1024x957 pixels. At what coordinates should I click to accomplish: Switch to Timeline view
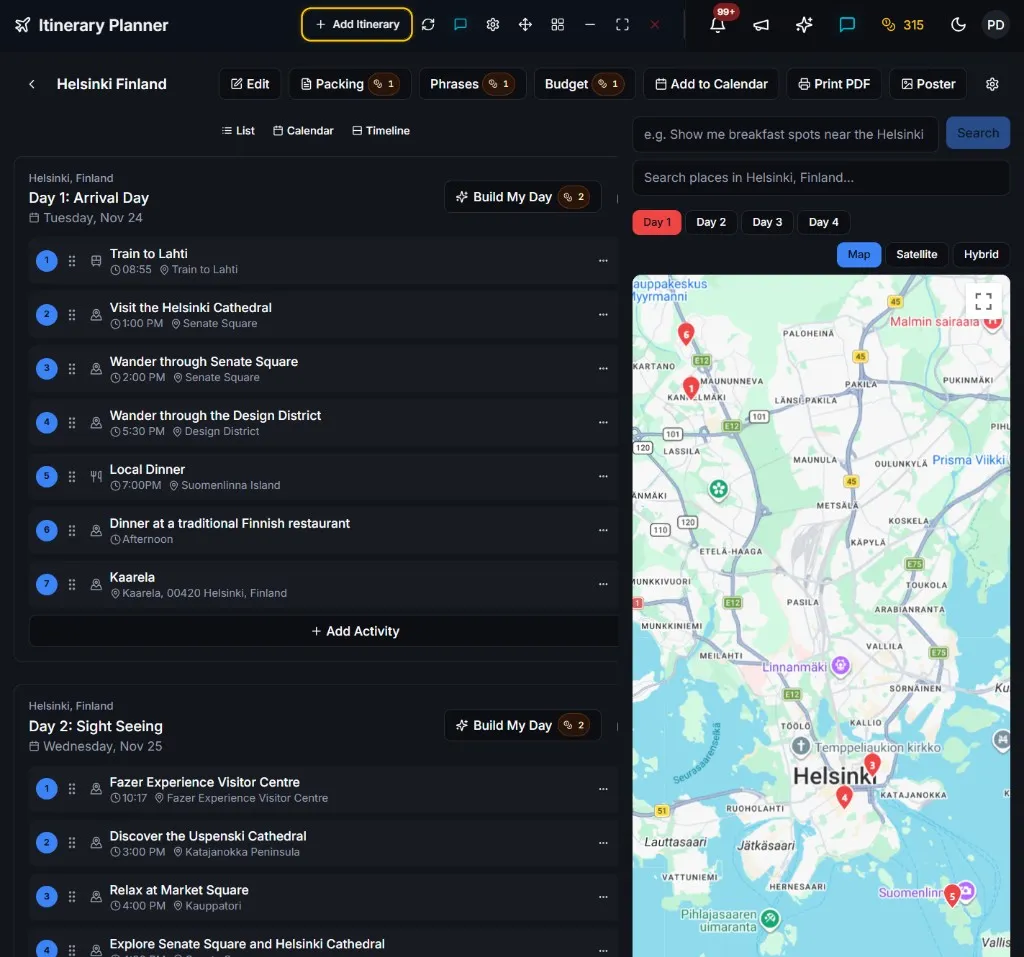381,131
